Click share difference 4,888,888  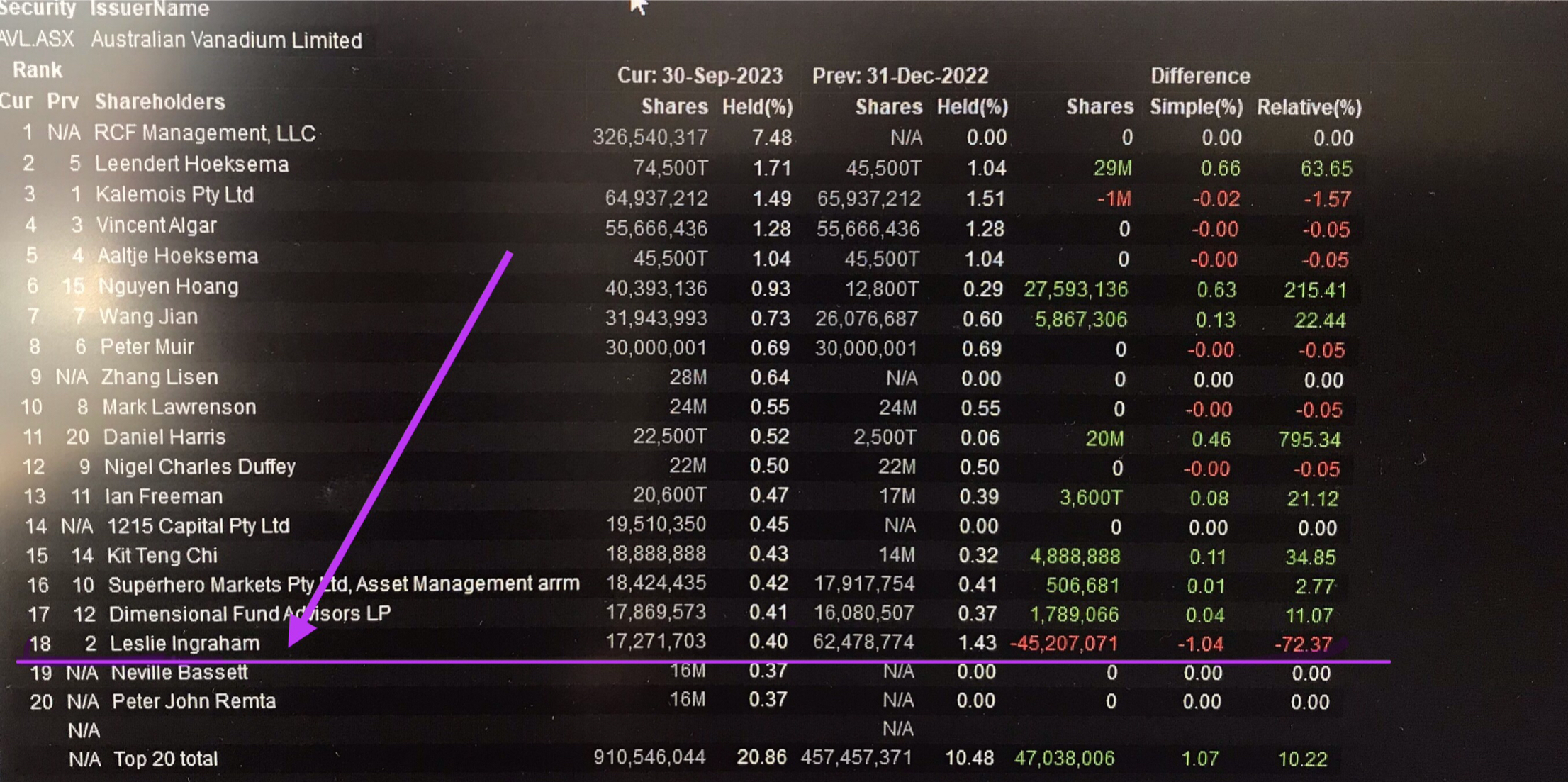pyautogui.click(x=1075, y=557)
